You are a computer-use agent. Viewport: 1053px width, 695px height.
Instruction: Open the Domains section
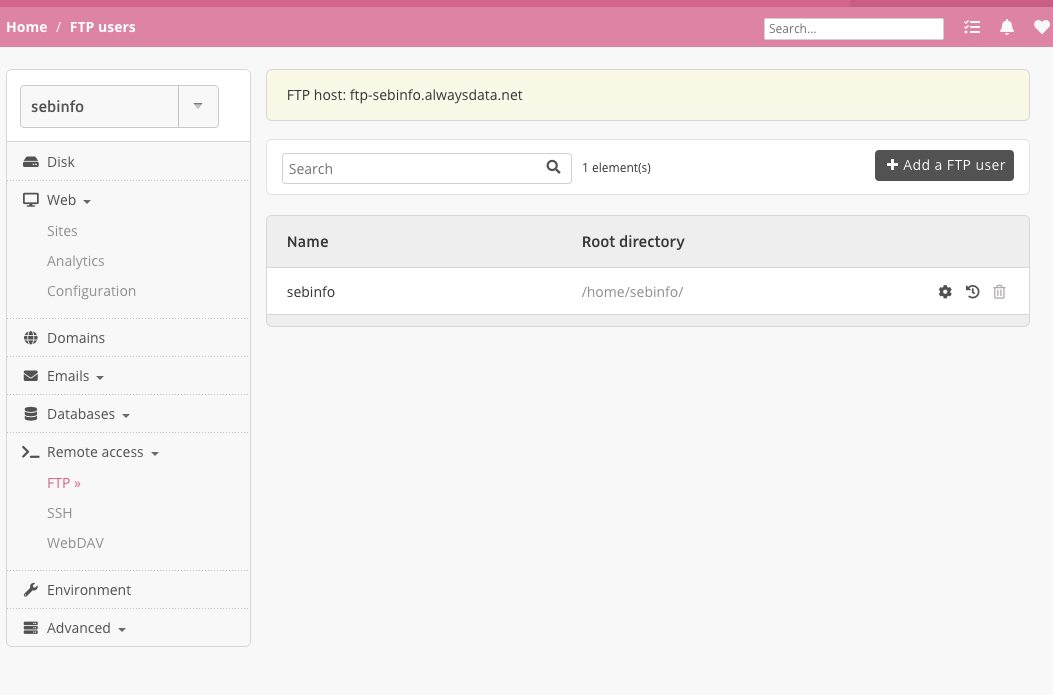point(76,338)
